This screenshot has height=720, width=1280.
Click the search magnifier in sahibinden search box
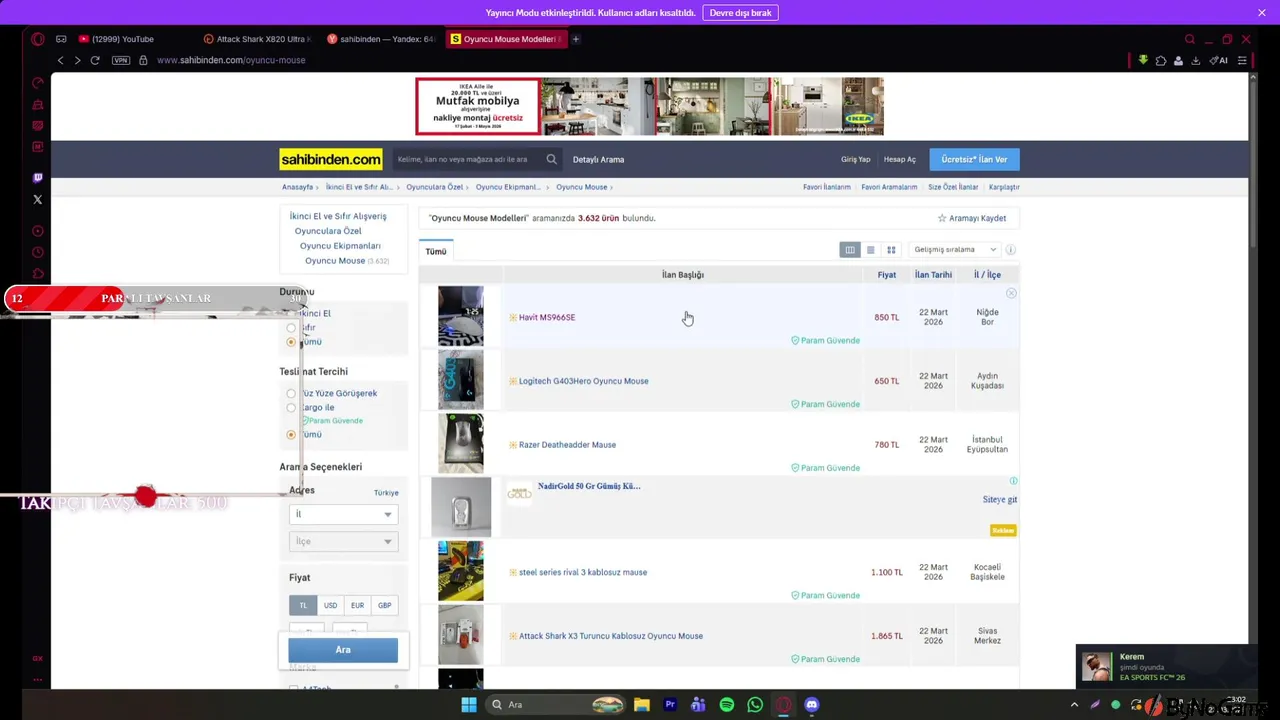pyautogui.click(x=551, y=159)
